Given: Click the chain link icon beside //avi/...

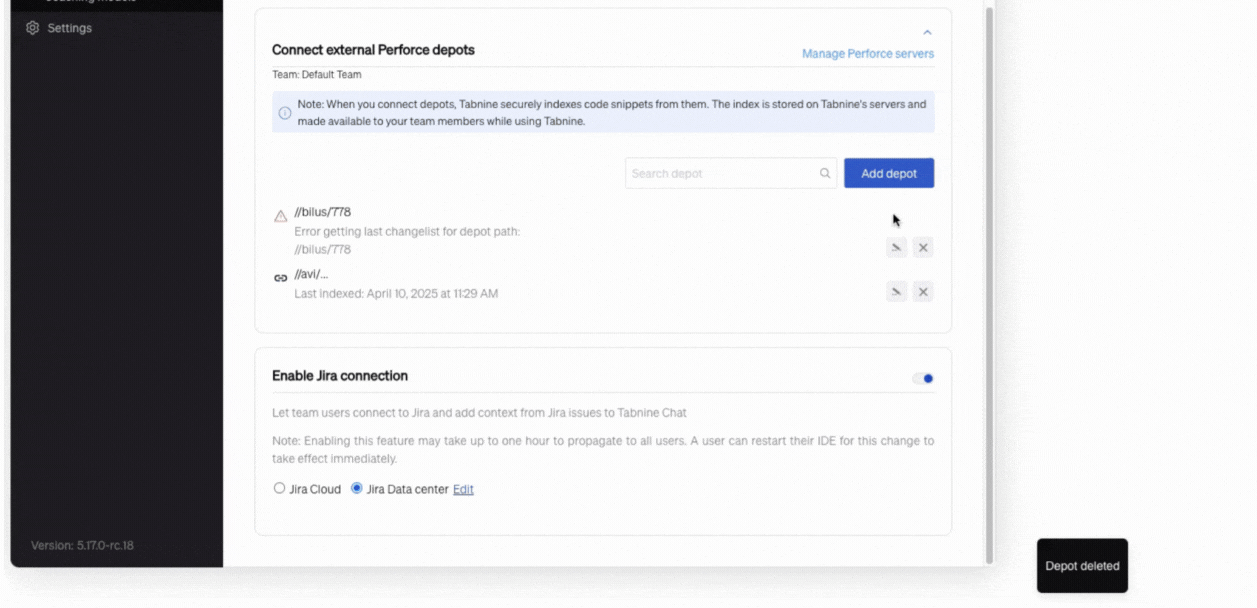Looking at the screenshot, I should coord(281,278).
